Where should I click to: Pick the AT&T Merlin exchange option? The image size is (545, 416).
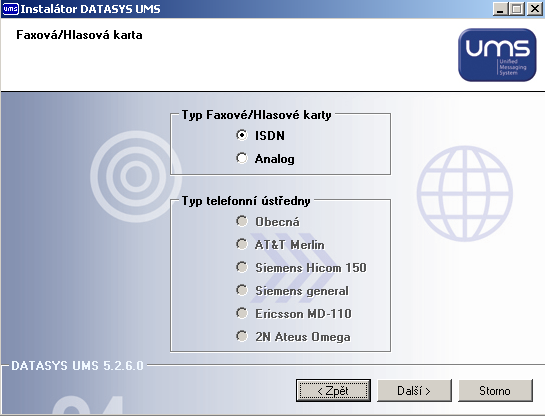point(242,244)
